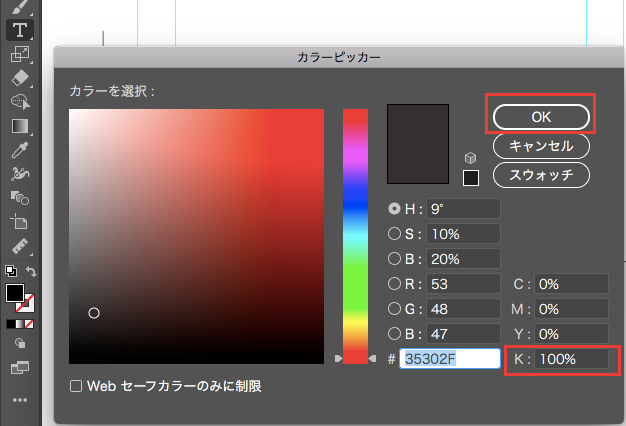
Task: Click the K 100% input field
Action: pos(570,358)
